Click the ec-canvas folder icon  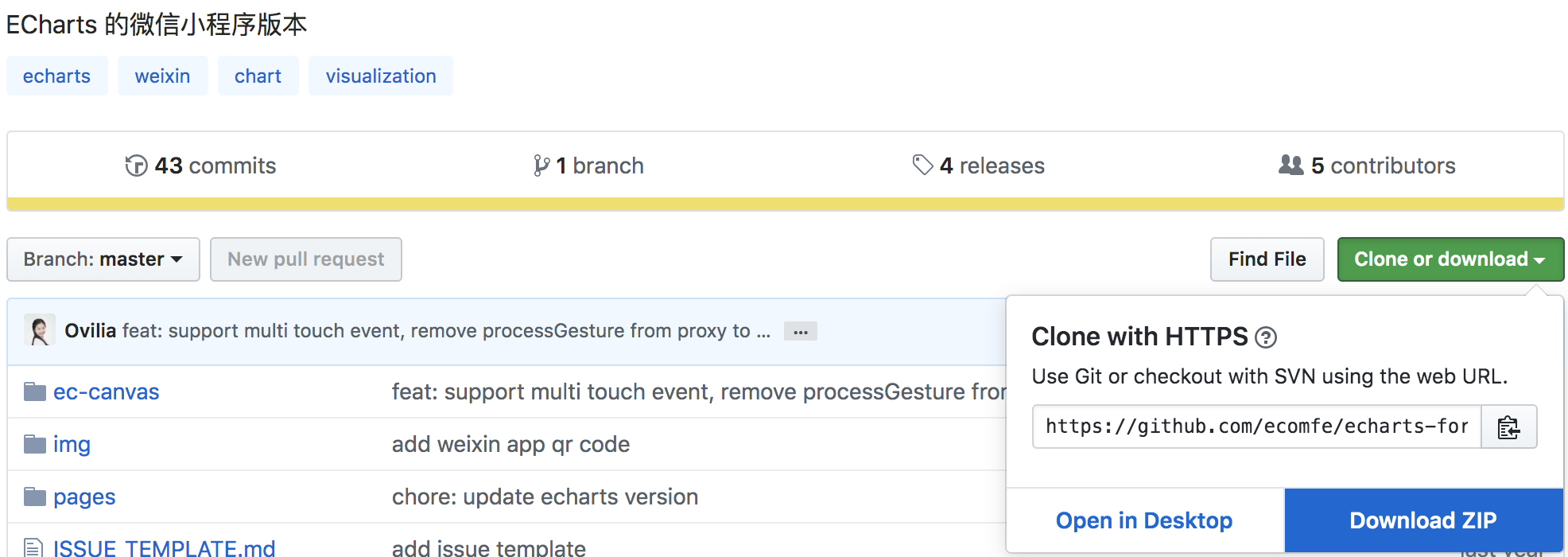[x=34, y=391]
